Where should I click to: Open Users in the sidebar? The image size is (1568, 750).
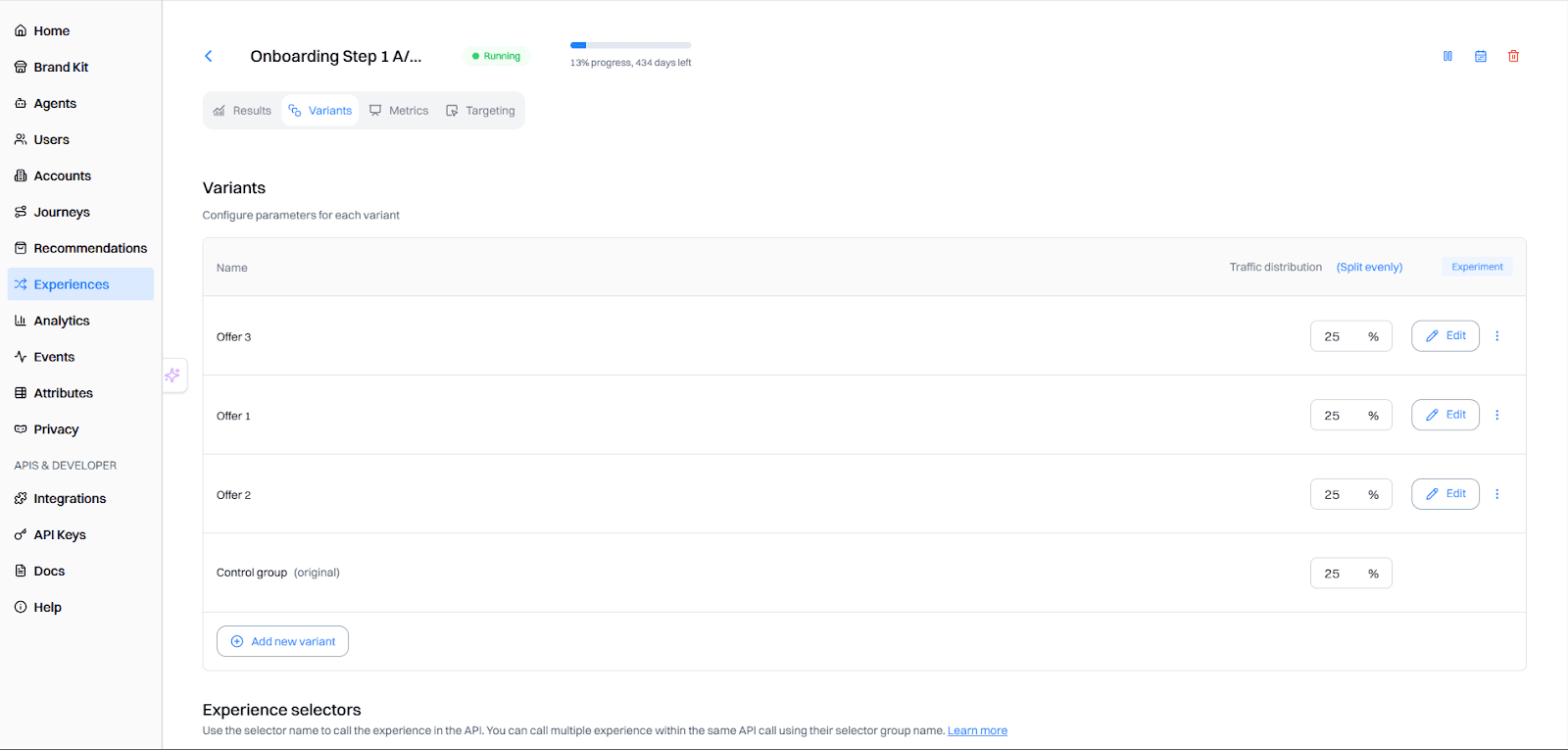80,139
